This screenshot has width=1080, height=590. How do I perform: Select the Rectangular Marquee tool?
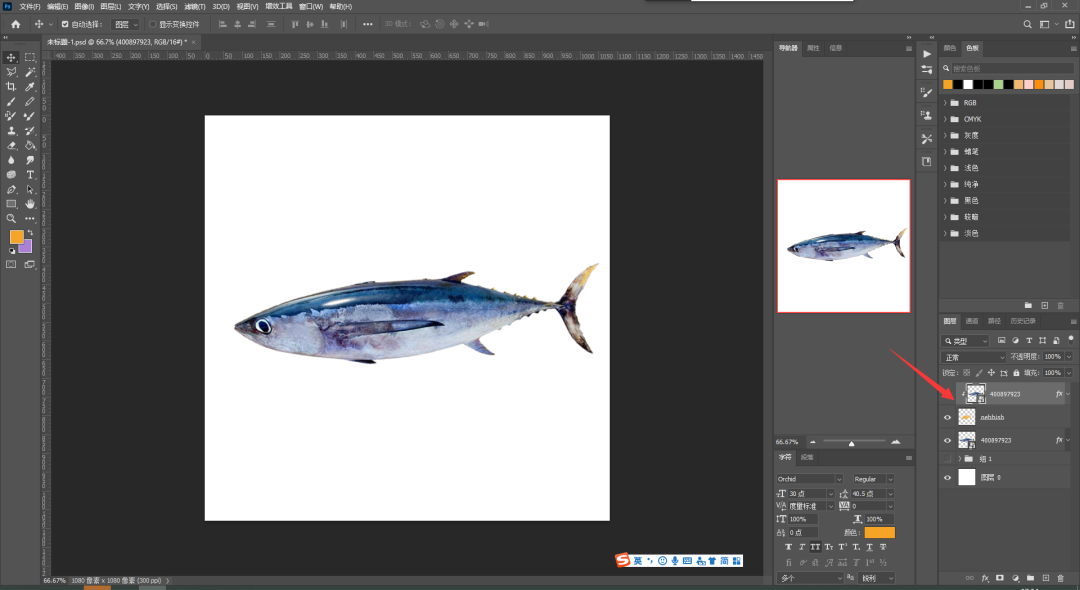pyautogui.click(x=30, y=58)
